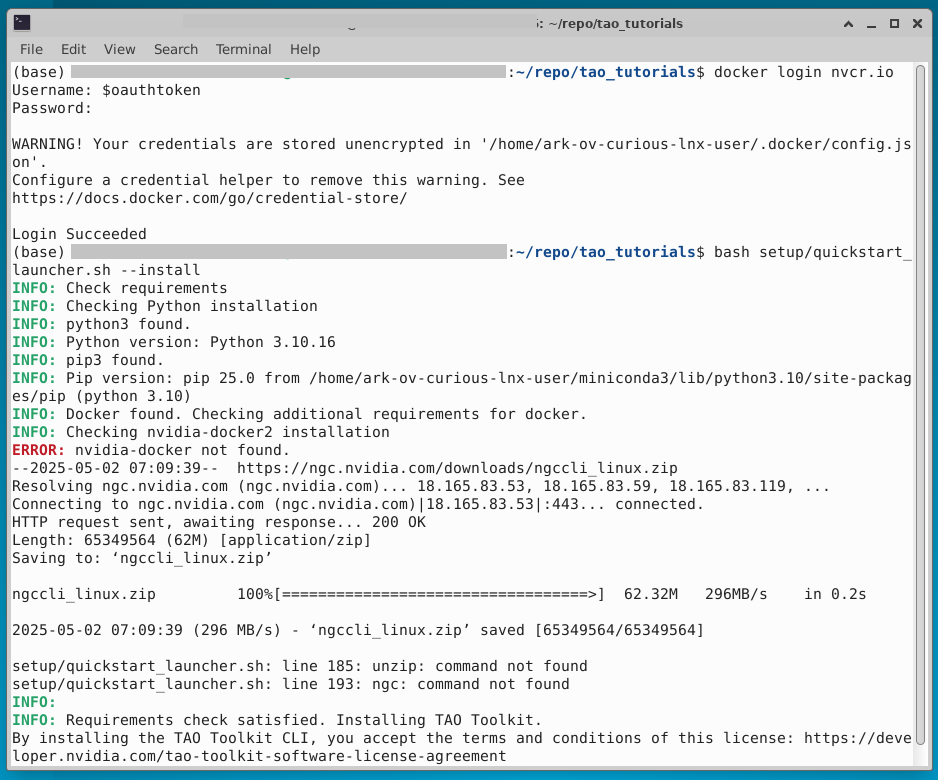938x780 pixels.
Task: Click the window title '~/repo/tao_tutorials'
Action: (615, 23)
